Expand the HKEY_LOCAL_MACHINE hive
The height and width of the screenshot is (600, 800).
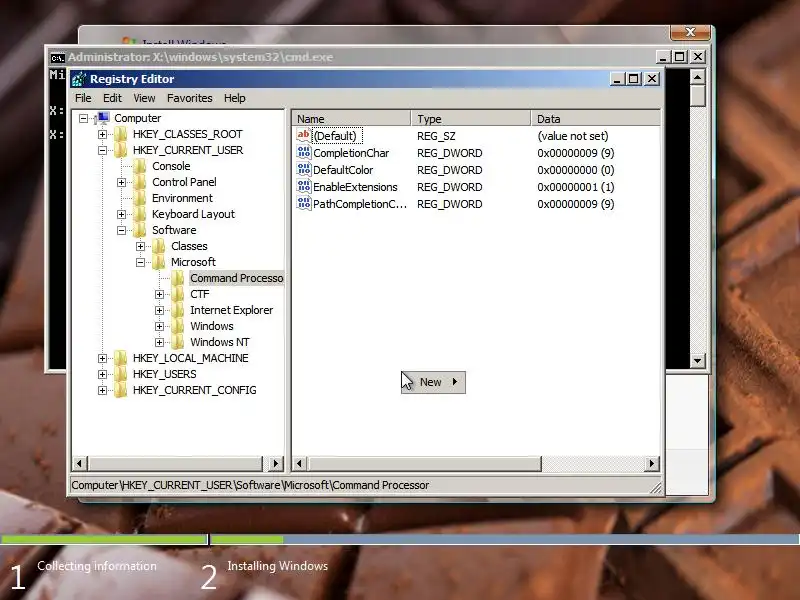(x=103, y=358)
